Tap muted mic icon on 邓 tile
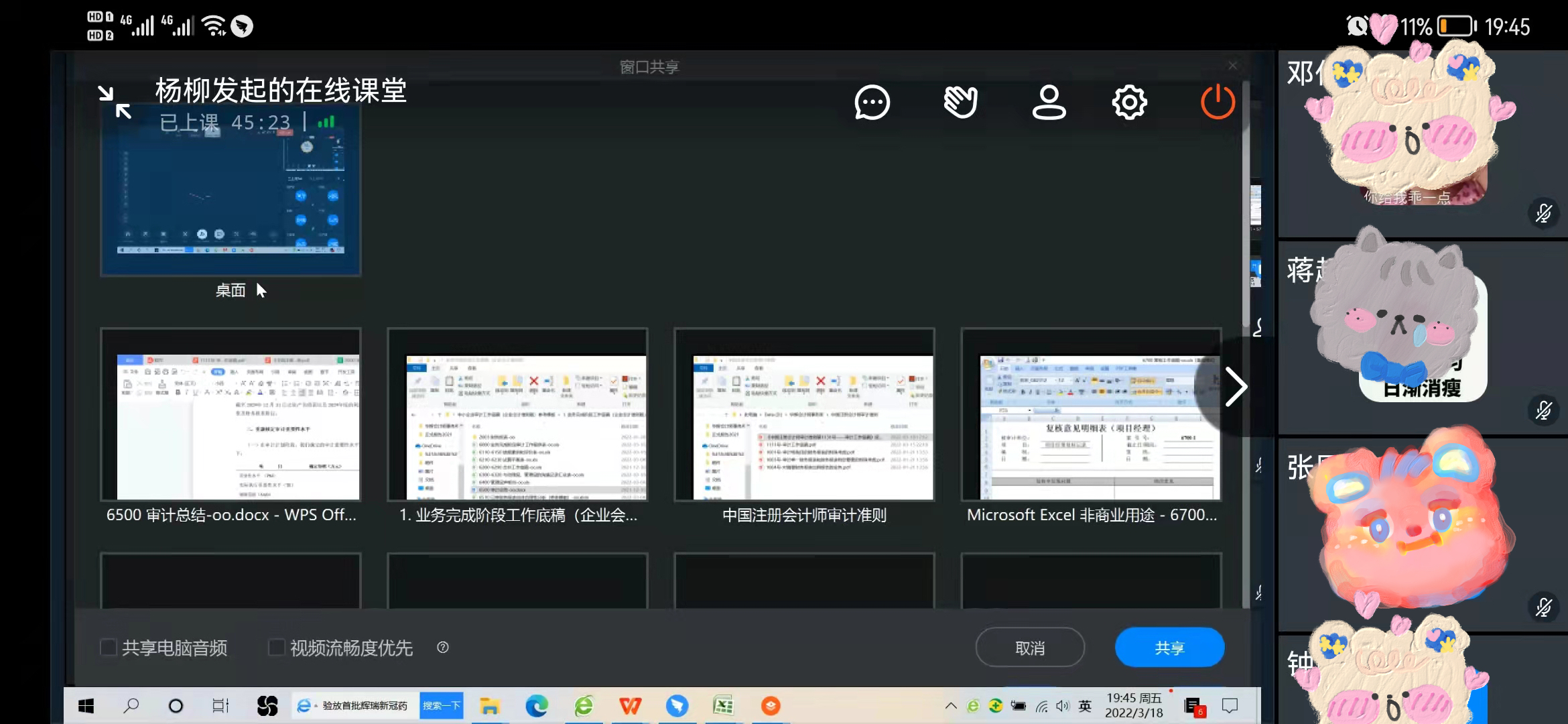 point(1543,214)
